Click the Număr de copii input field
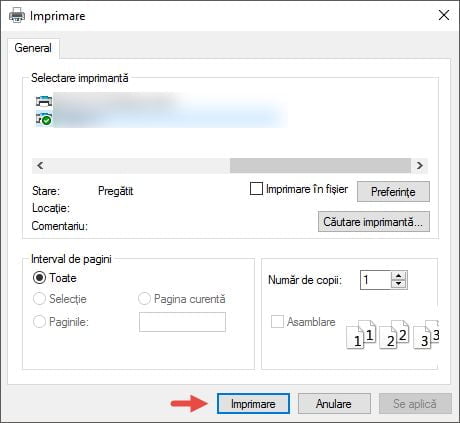 (376, 280)
